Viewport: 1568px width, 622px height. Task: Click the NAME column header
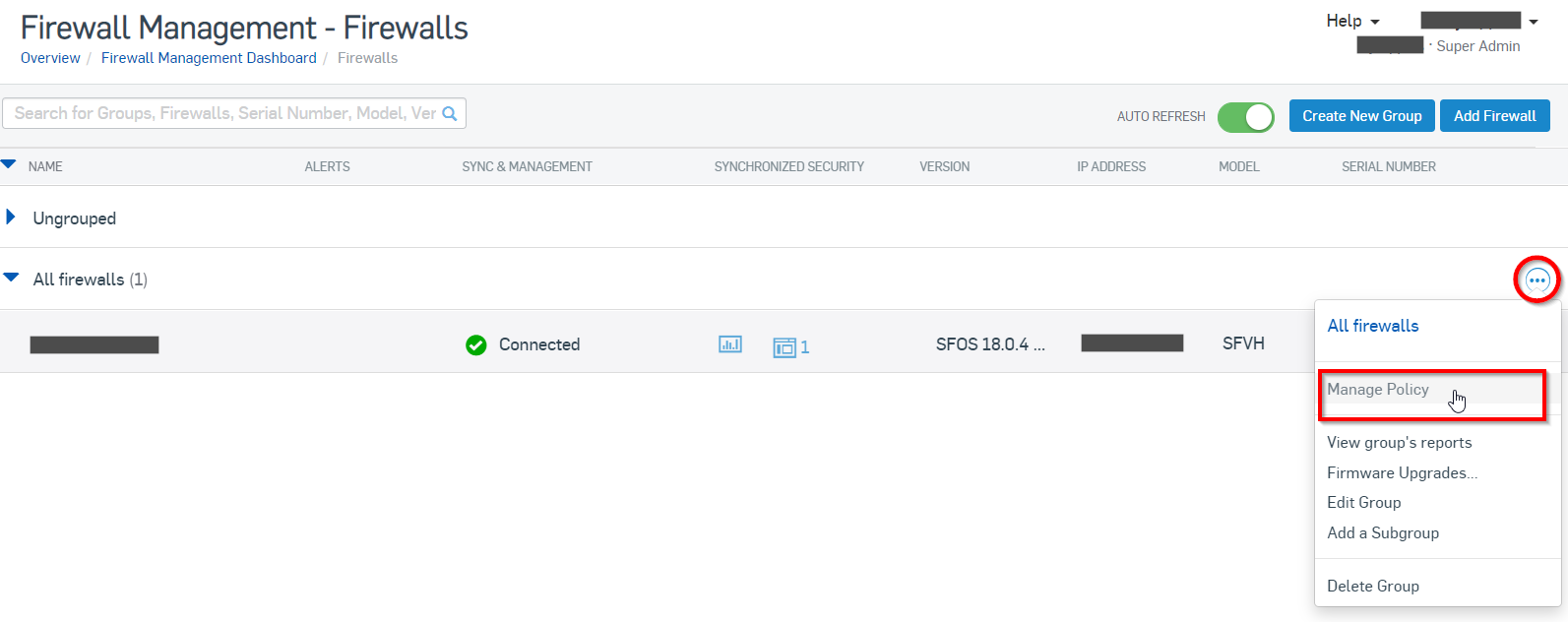point(45,166)
